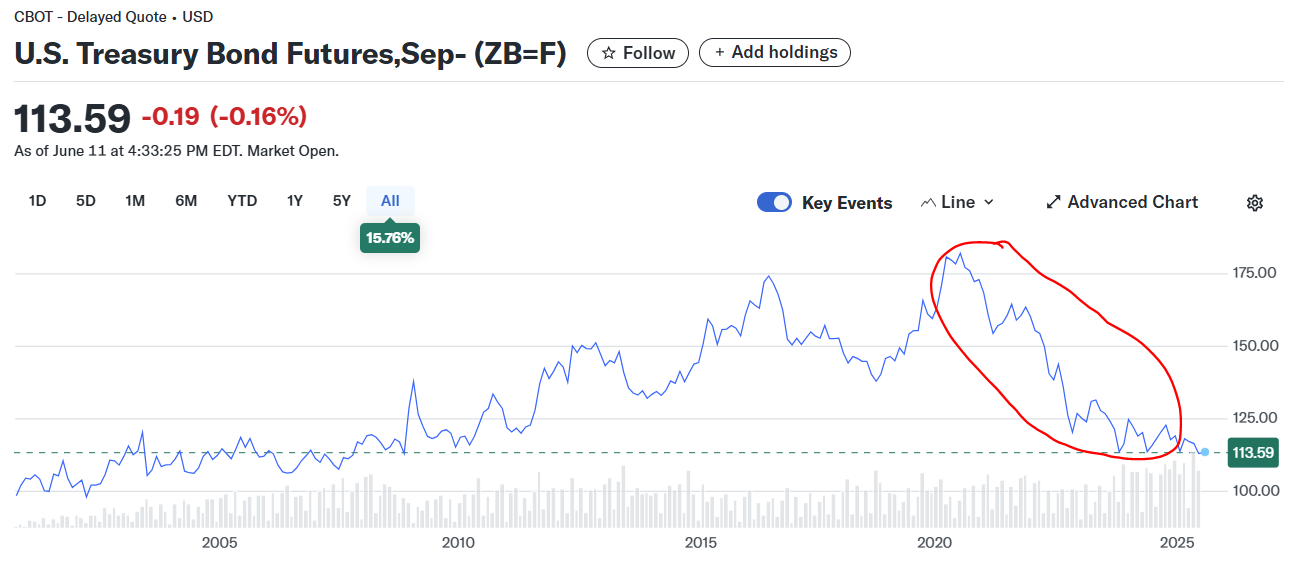
Task: Switch to the 5D range
Action: 86,201
